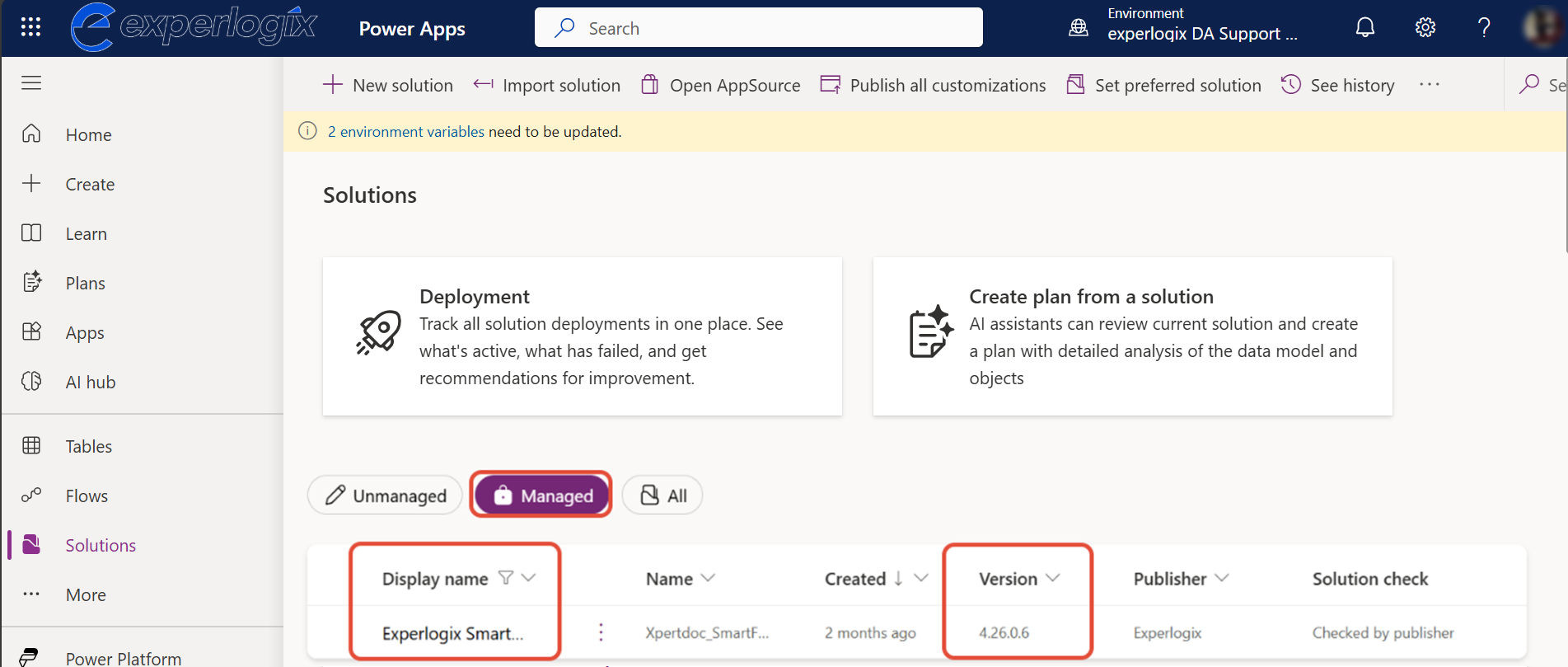
Task: Go to Plans in the navigation
Action: 86,283
